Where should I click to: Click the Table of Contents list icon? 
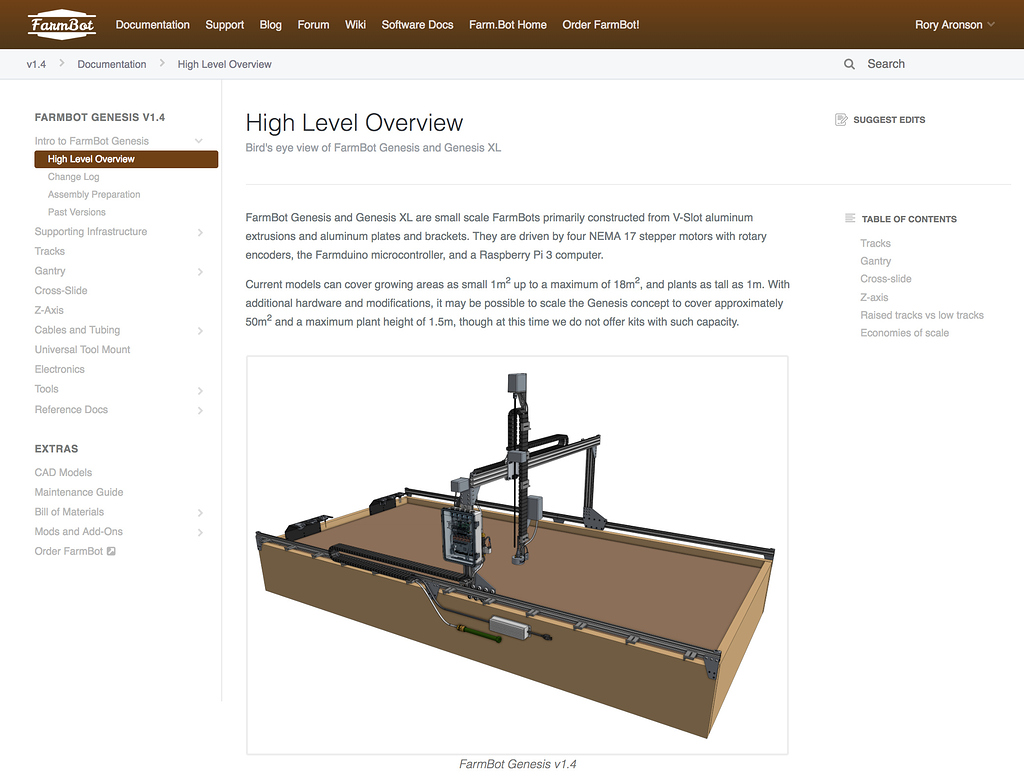point(849,219)
